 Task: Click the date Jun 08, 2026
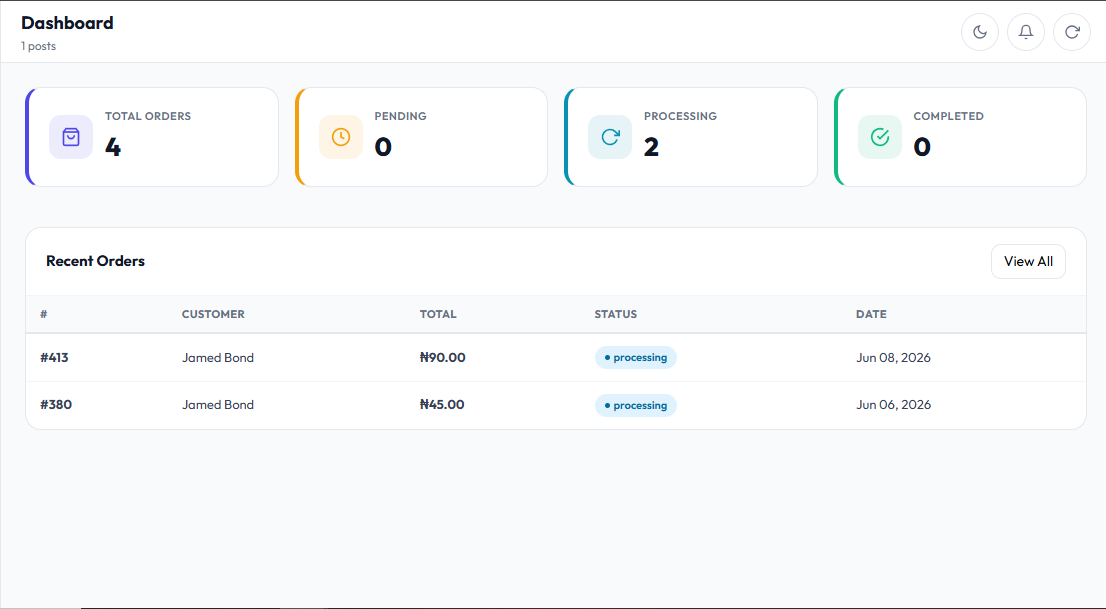[893, 358]
